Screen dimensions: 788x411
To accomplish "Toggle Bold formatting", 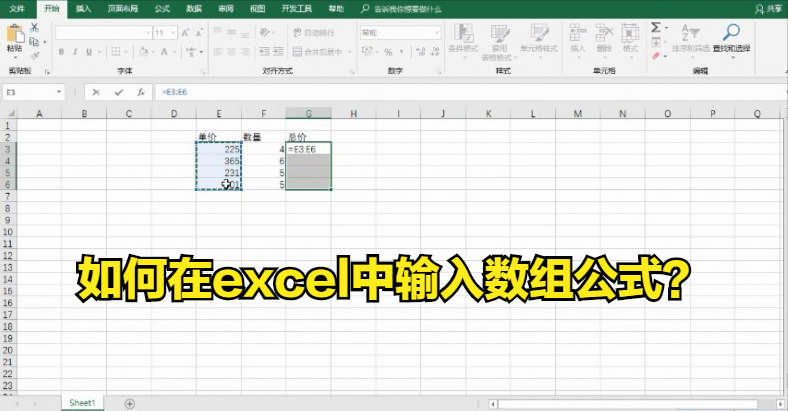I will coord(61,51).
